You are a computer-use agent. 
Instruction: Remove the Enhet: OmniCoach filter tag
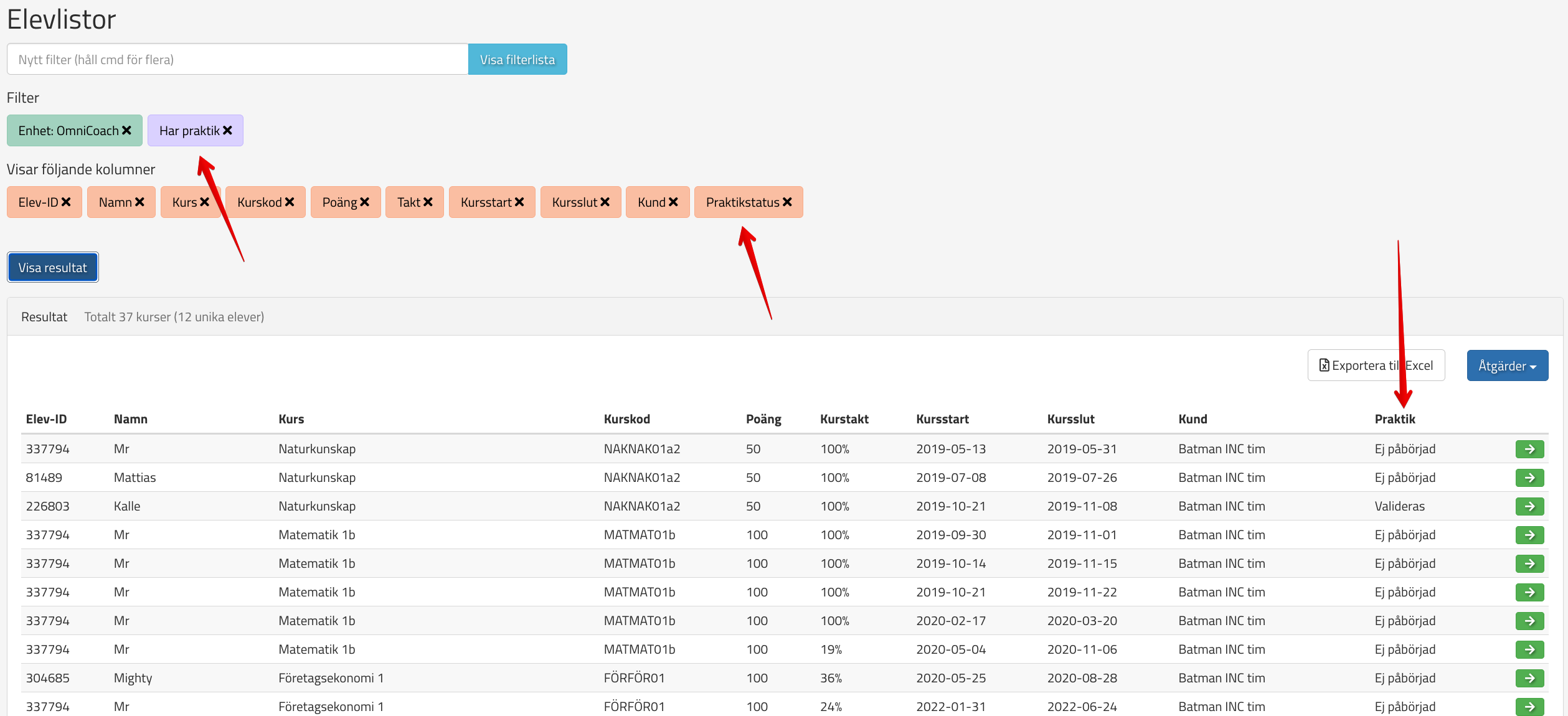126,131
